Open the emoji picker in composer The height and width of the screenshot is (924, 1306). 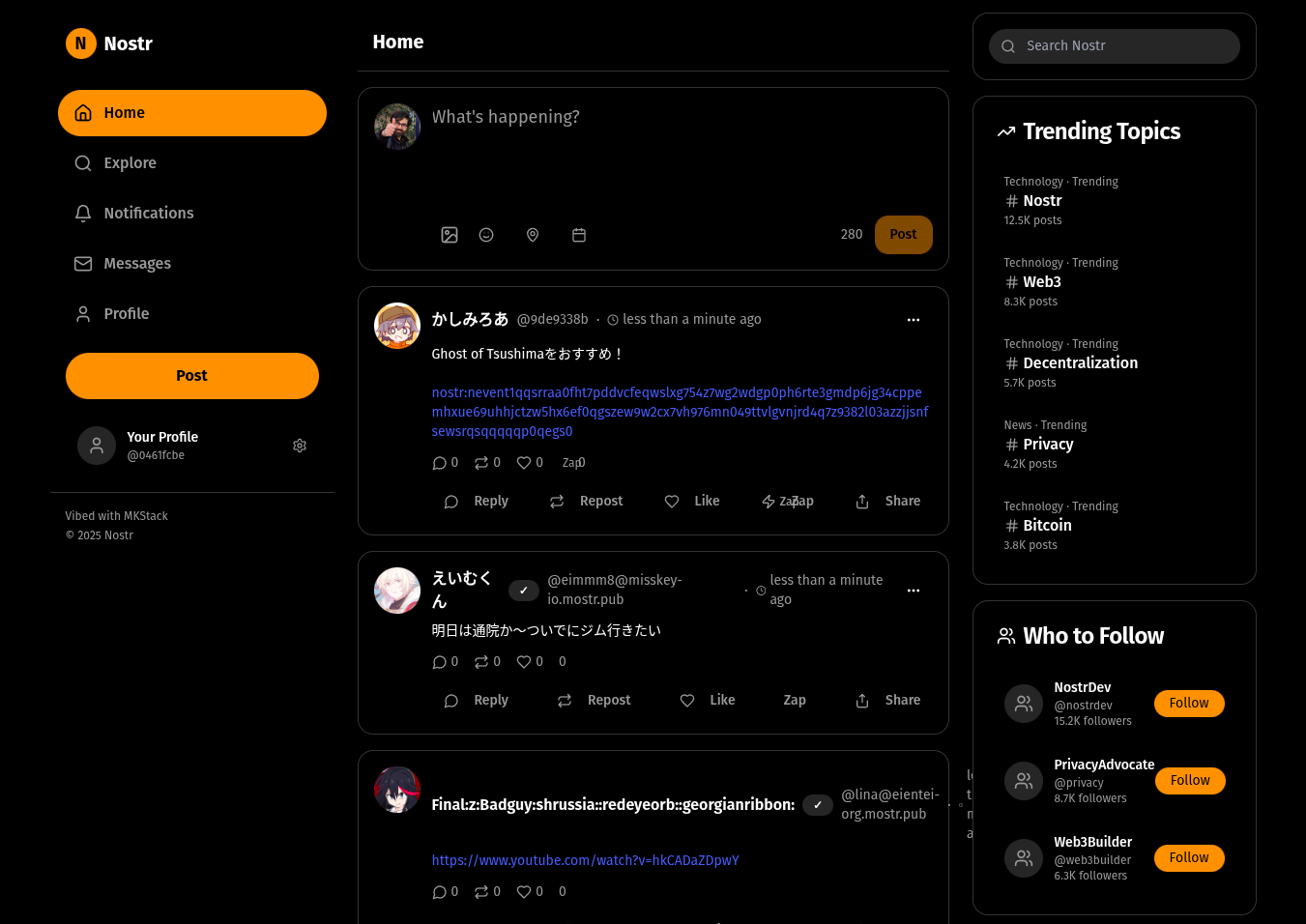click(x=486, y=235)
